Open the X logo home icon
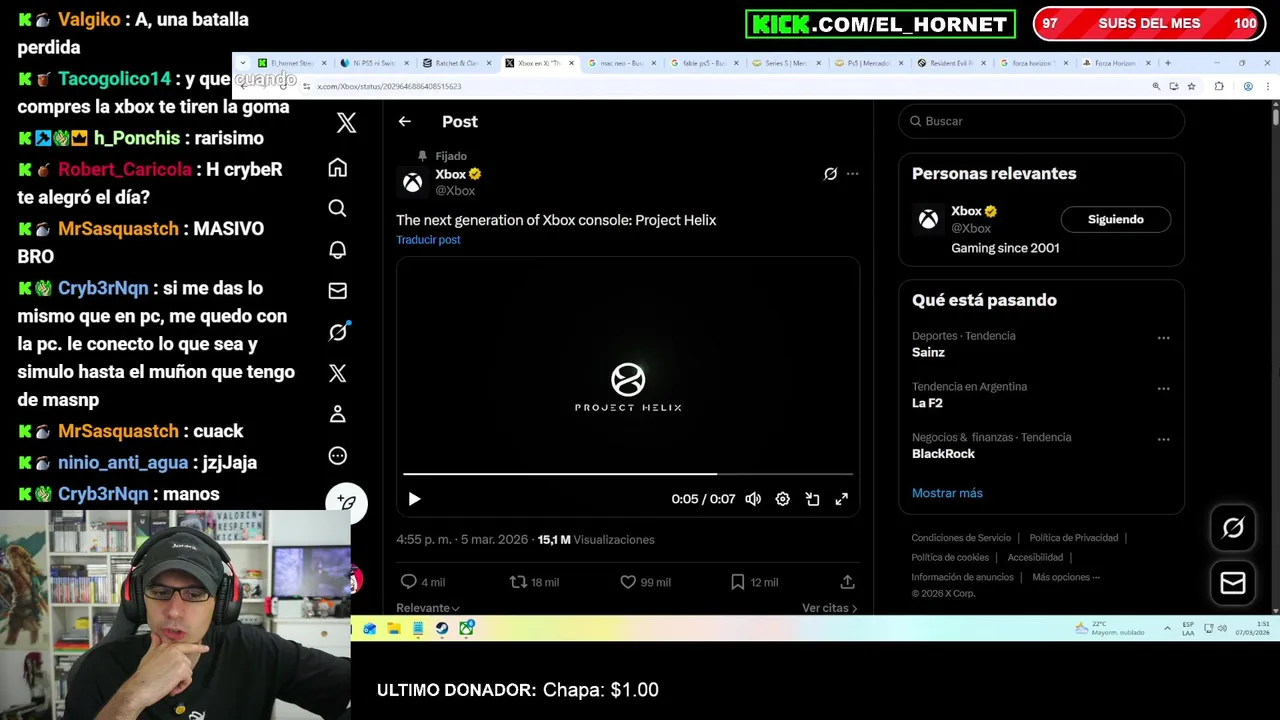Screen dimensions: 1280x720 pos(346,123)
